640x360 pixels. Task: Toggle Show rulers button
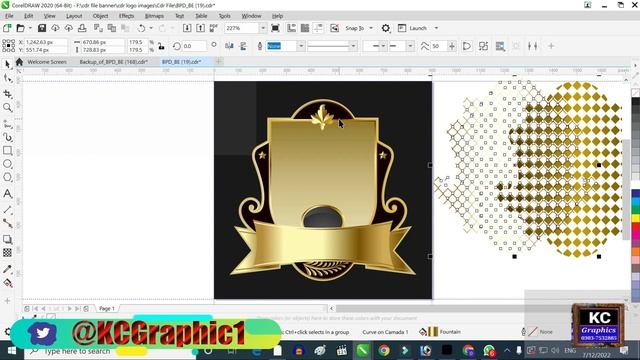pos(291,28)
